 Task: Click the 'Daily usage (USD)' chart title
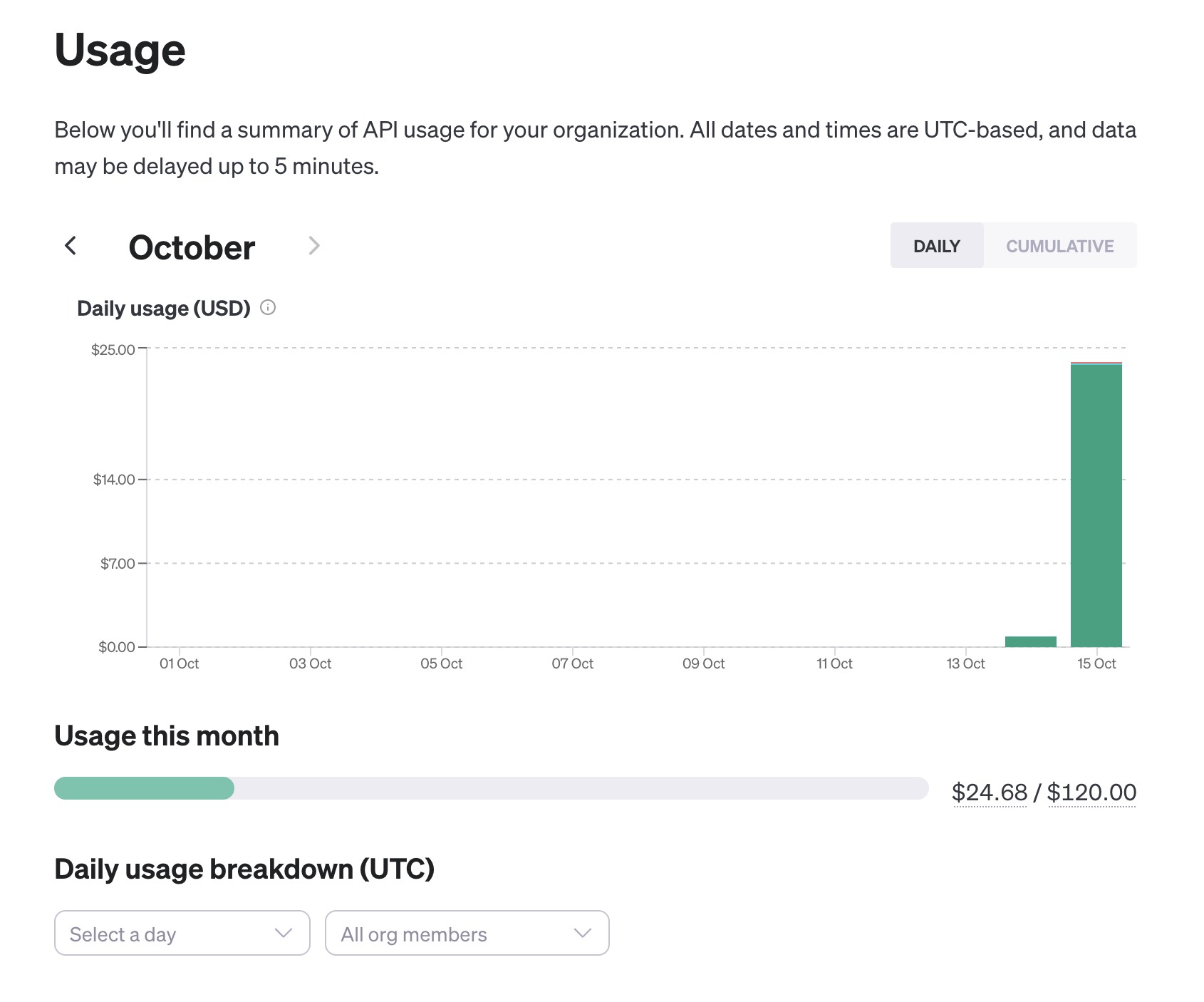(x=164, y=309)
